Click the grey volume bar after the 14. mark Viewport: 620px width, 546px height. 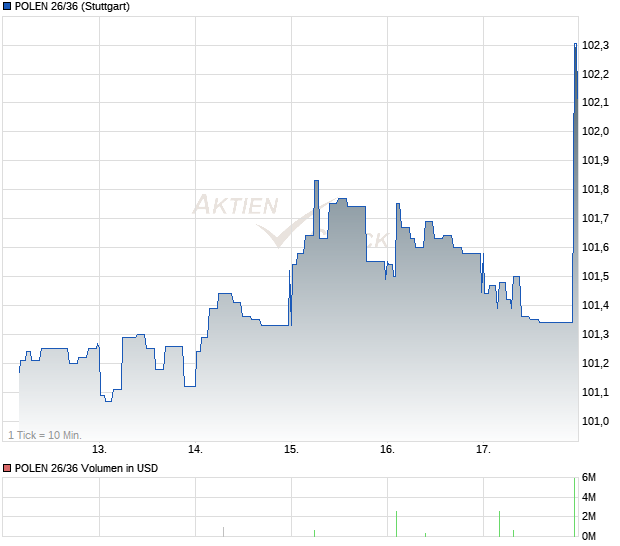coord(223,532)
